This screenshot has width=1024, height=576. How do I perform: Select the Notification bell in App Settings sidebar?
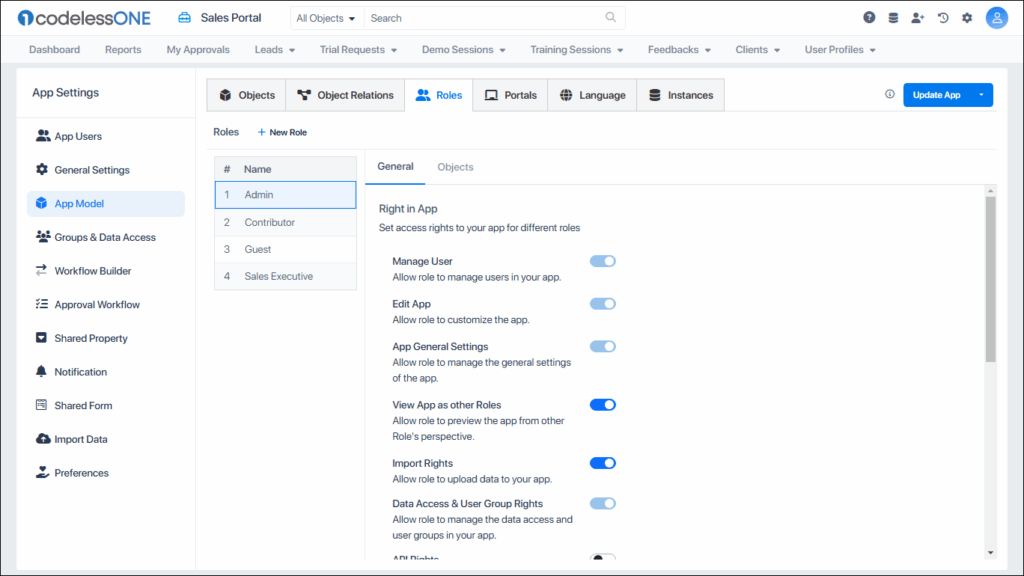[43, 371]
